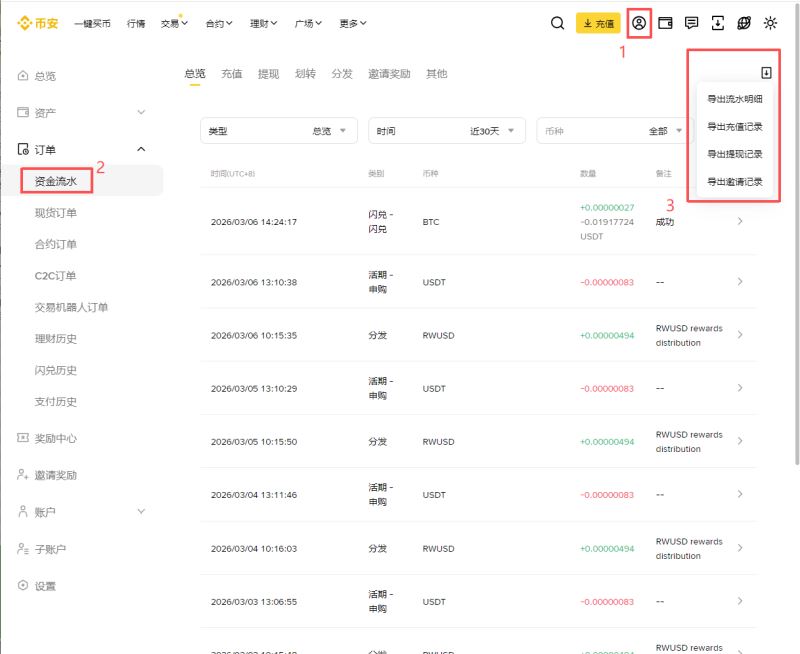Open the 合约 menu in top navigation
The image size is (800, 654).
pyautogui.click(x=216, y=22)
